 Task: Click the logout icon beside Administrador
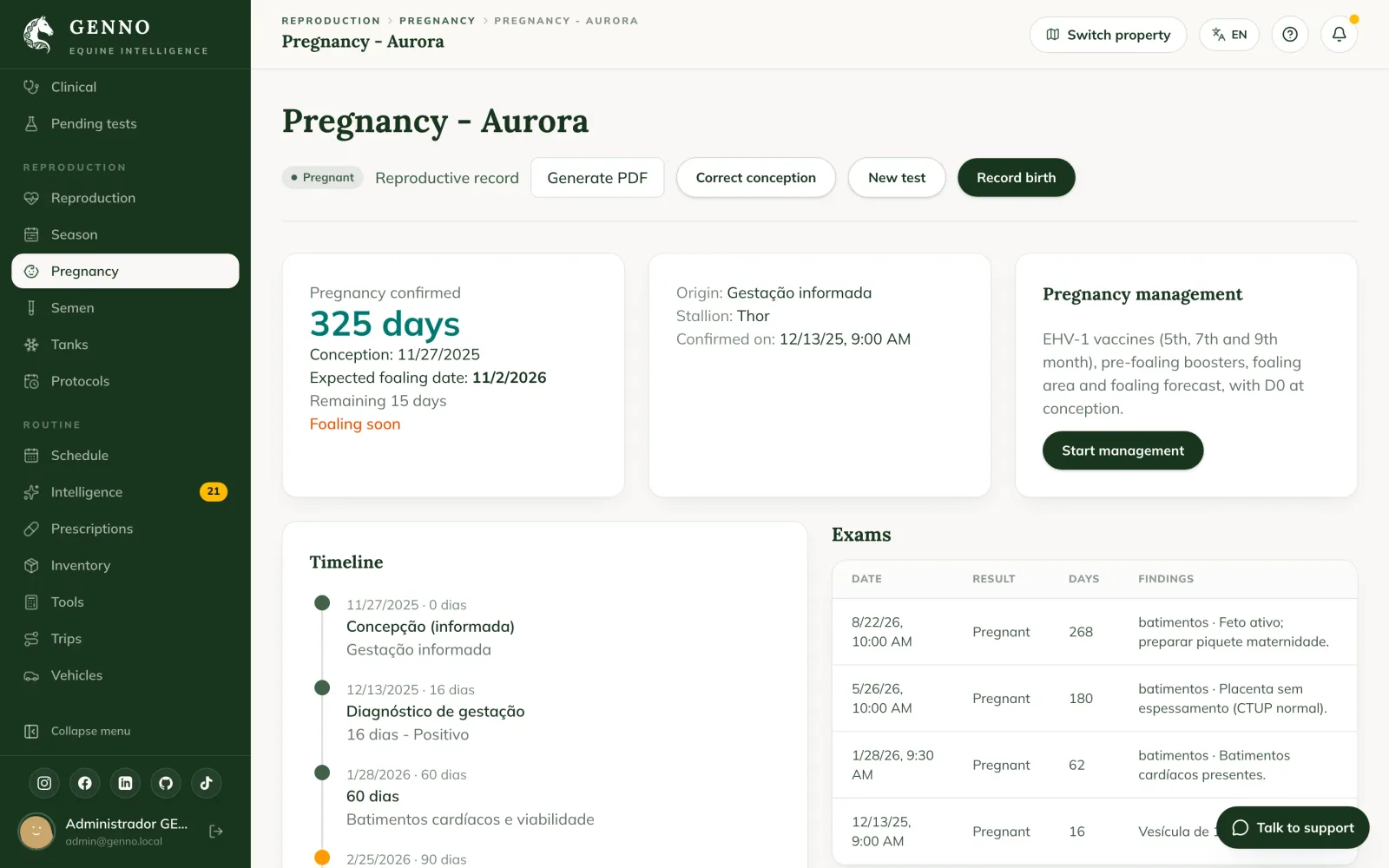216,832
